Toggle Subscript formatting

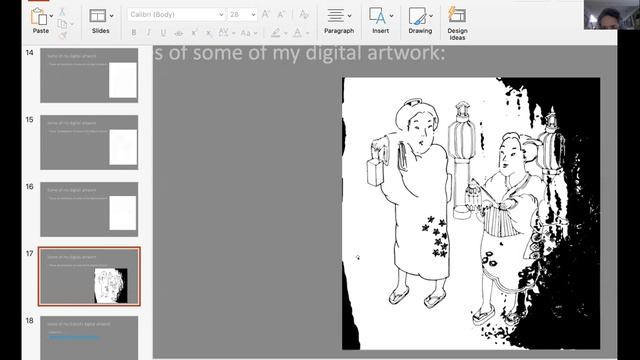point(209,33)
